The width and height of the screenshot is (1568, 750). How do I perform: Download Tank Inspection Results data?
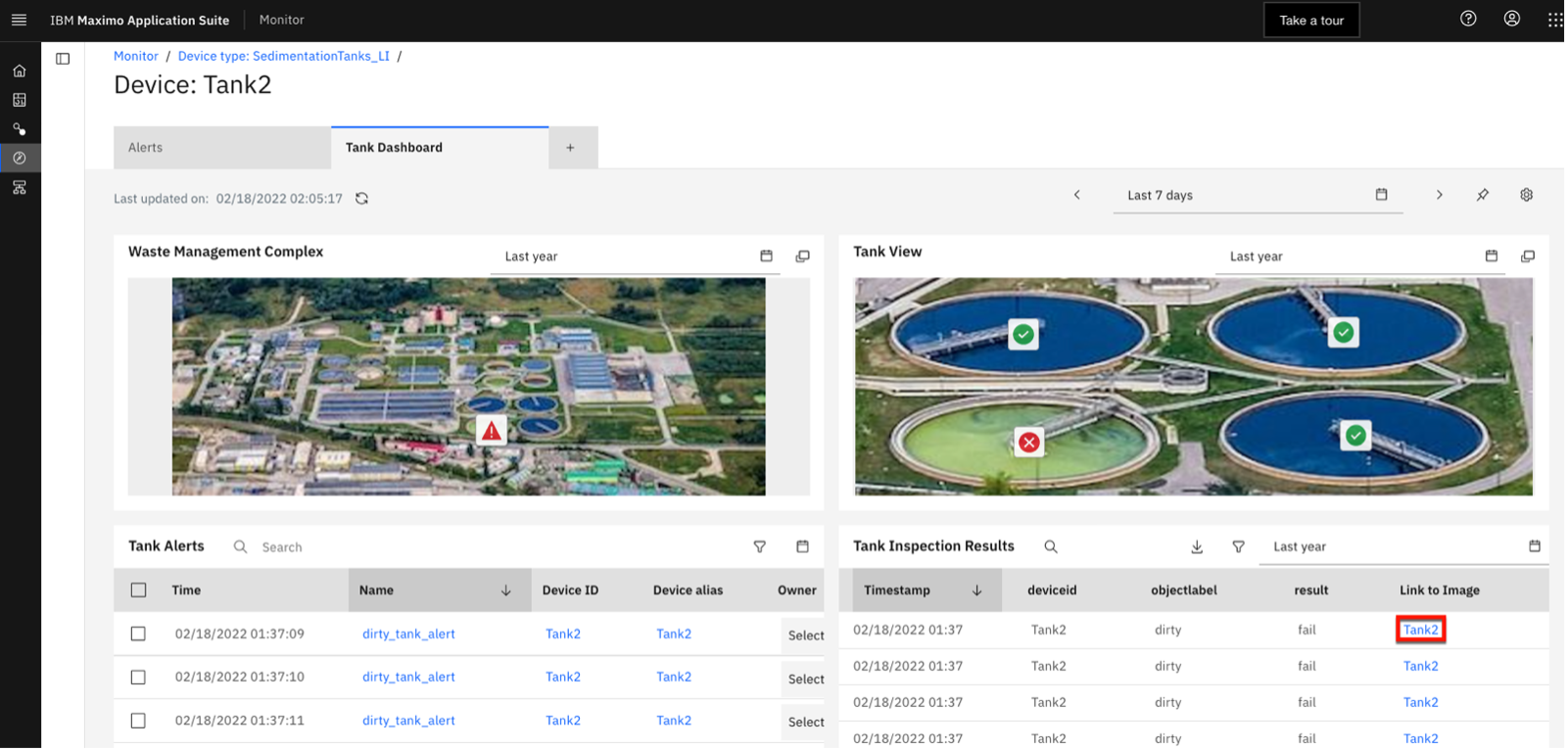coord(1197,547)
